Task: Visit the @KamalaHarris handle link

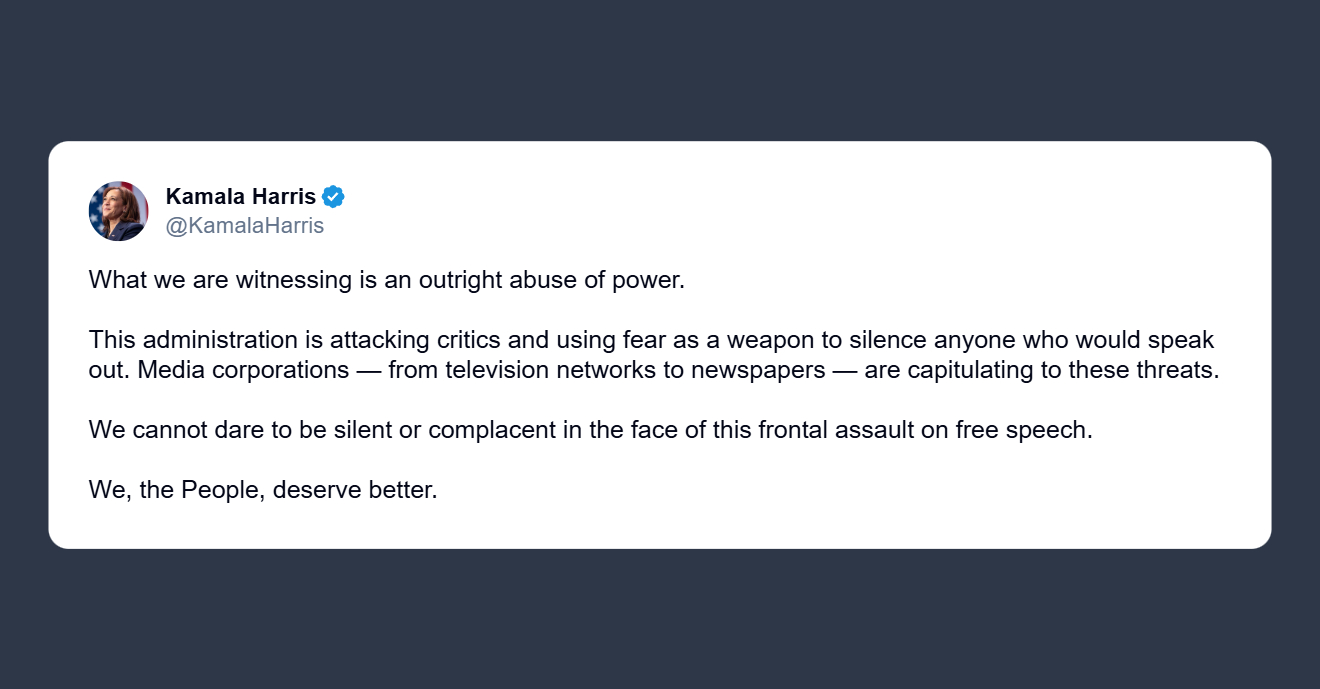Action: (245, 226)
